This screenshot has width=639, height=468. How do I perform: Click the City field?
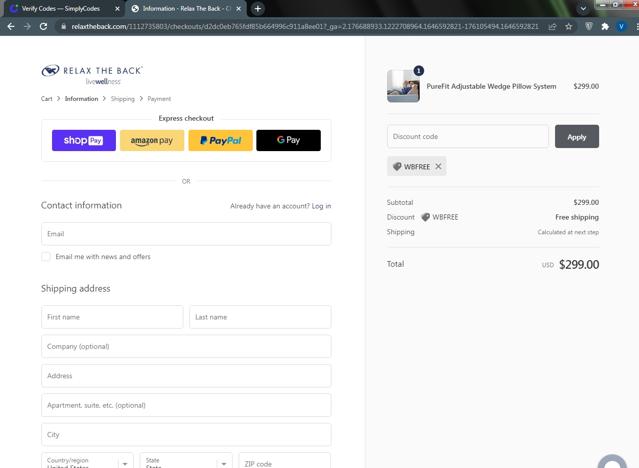(x=186, y=435)
